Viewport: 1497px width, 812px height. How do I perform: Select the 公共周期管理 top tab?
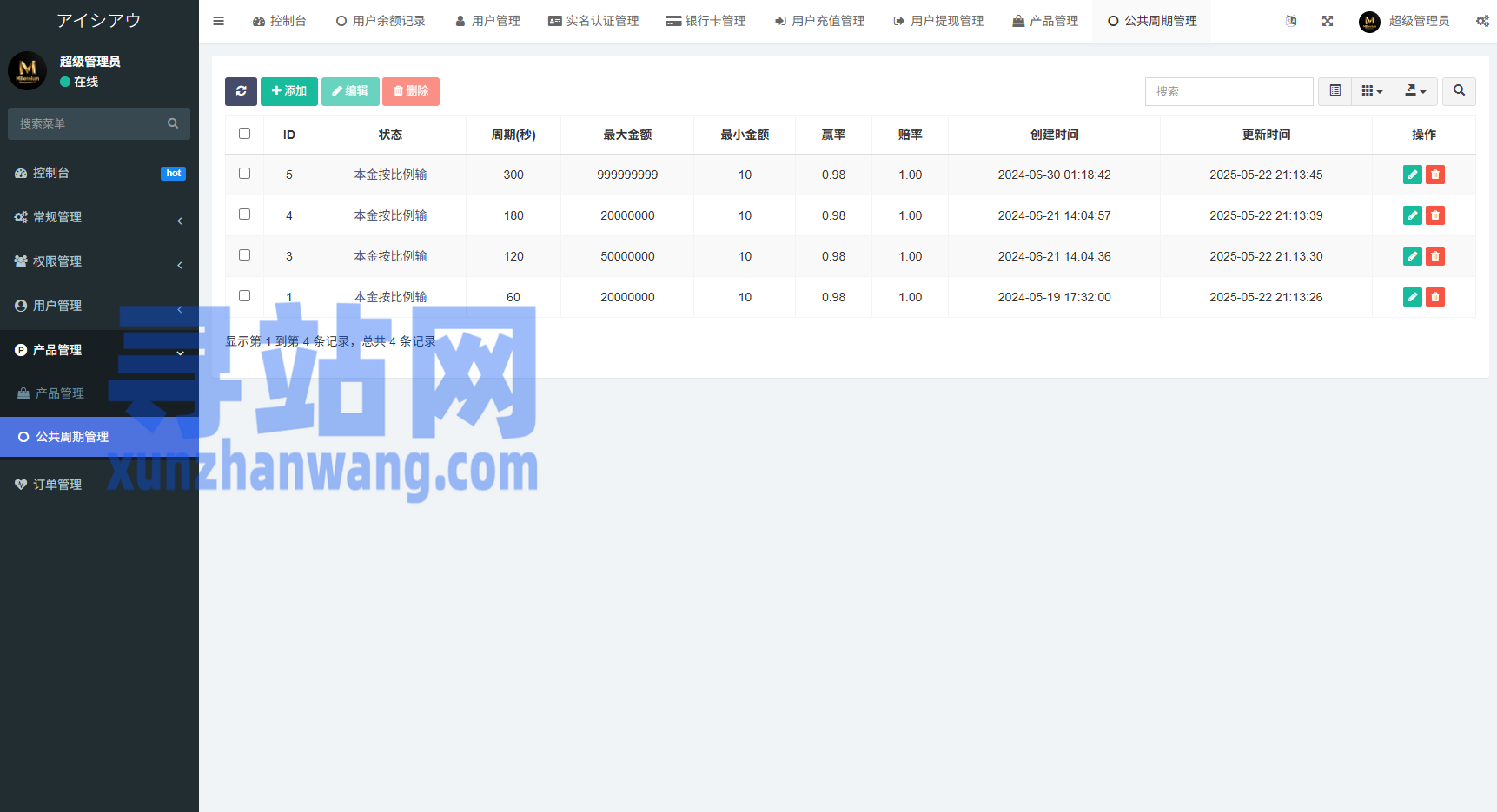pyautogui.click(x=1152, y=21)
